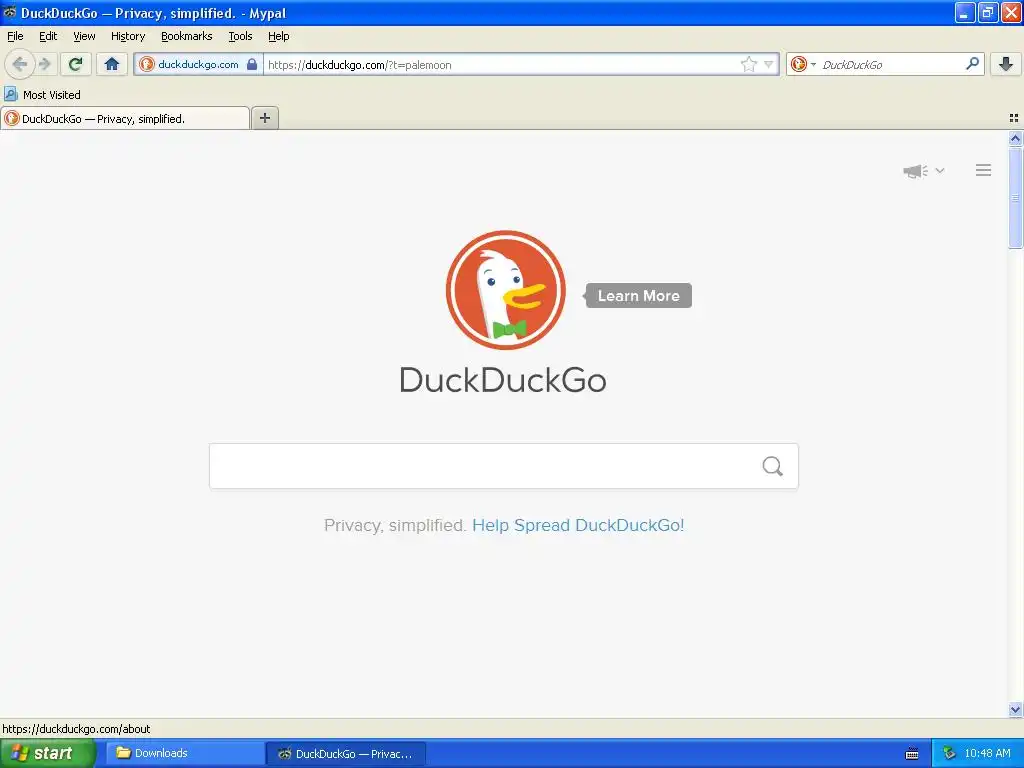Screen dimensions: 1024x768
Task: Open a new tab with the plus button
Action: (x=264, y=118)
